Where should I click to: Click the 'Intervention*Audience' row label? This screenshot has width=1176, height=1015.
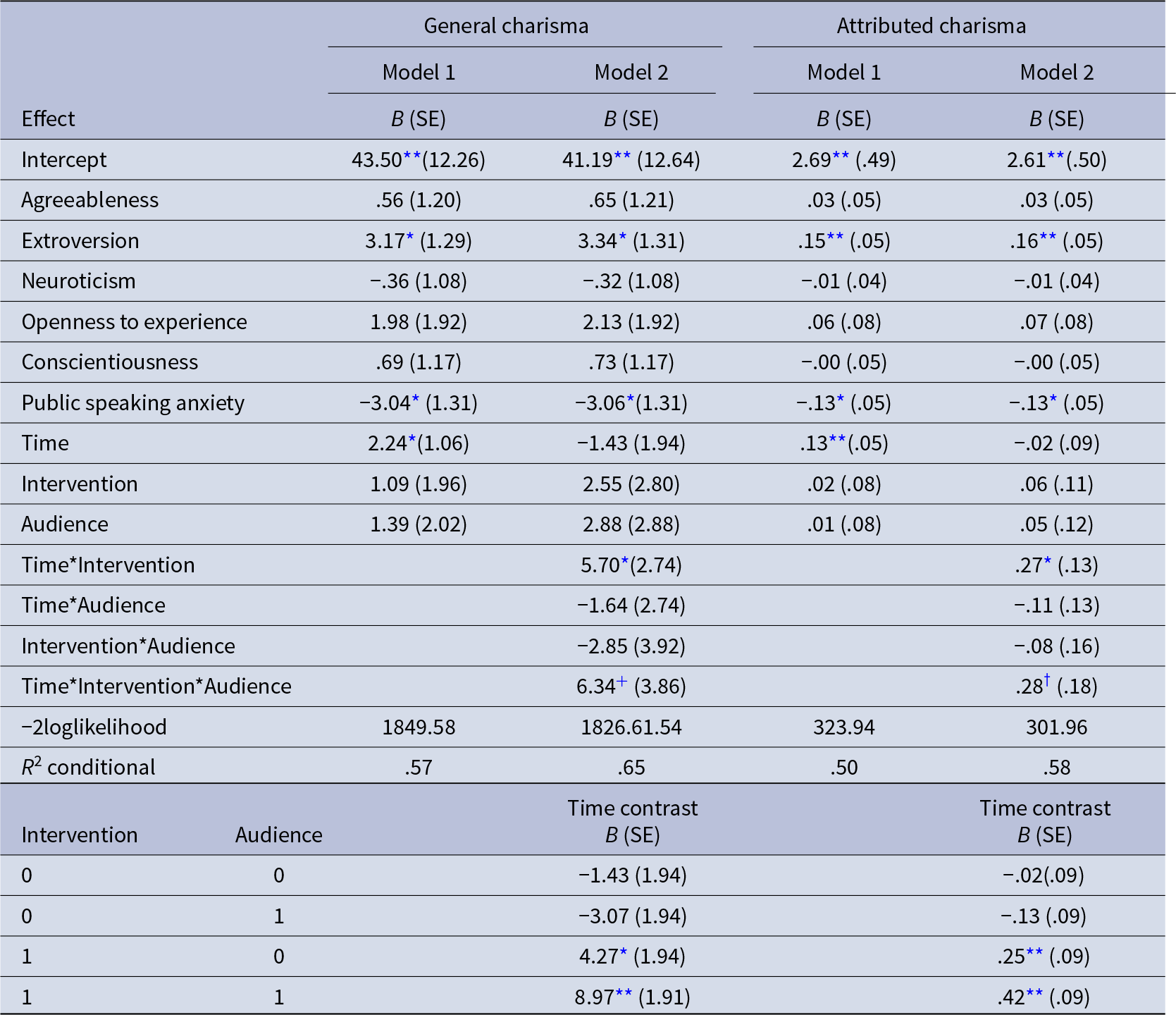[x=128, y=646]
